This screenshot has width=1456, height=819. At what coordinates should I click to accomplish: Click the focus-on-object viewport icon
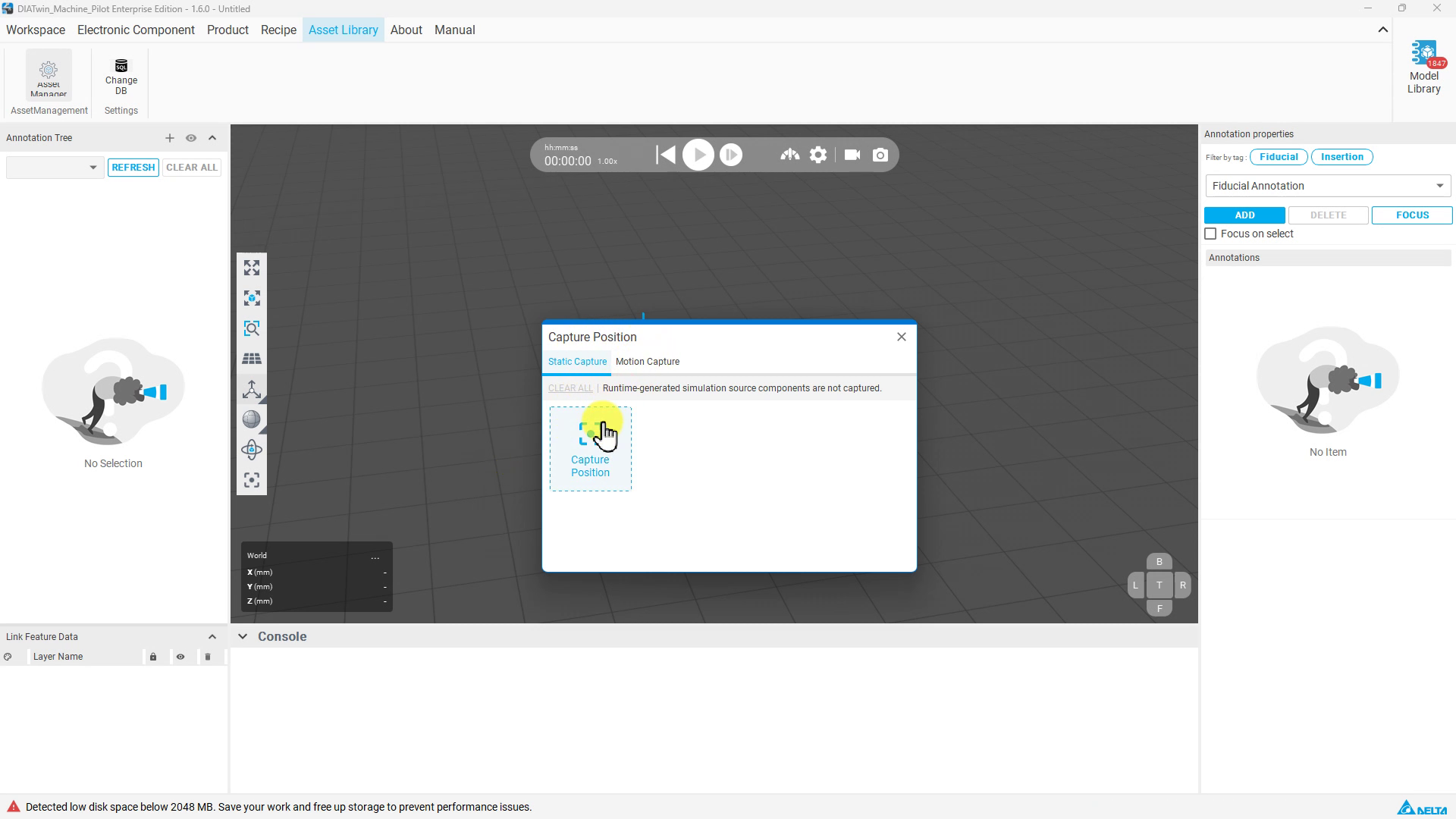[x=252, y=298]
